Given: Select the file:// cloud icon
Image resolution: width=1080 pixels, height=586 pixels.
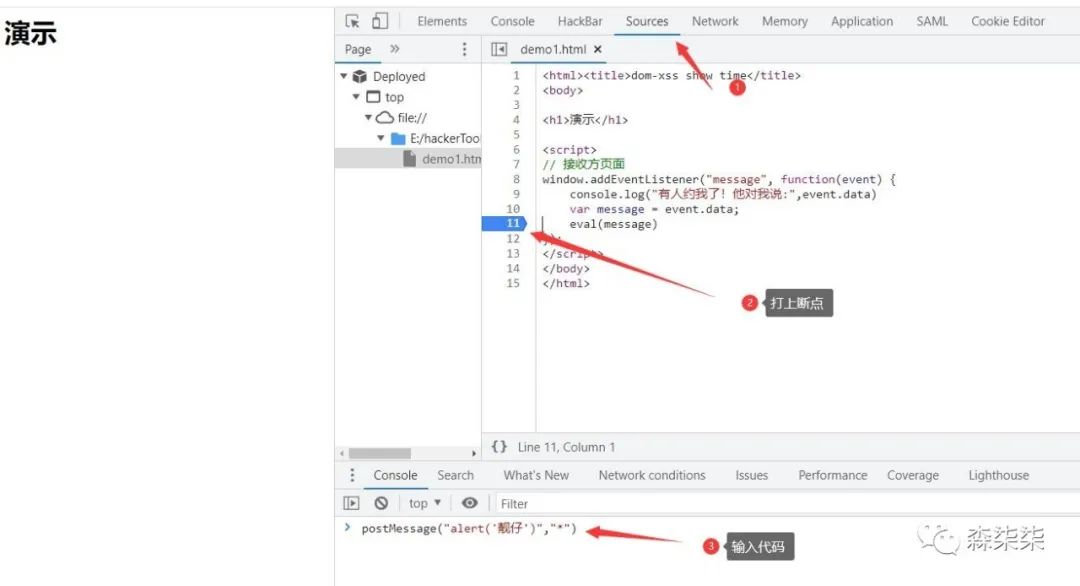Looking at the screenshot, I should tap(385, 117).
